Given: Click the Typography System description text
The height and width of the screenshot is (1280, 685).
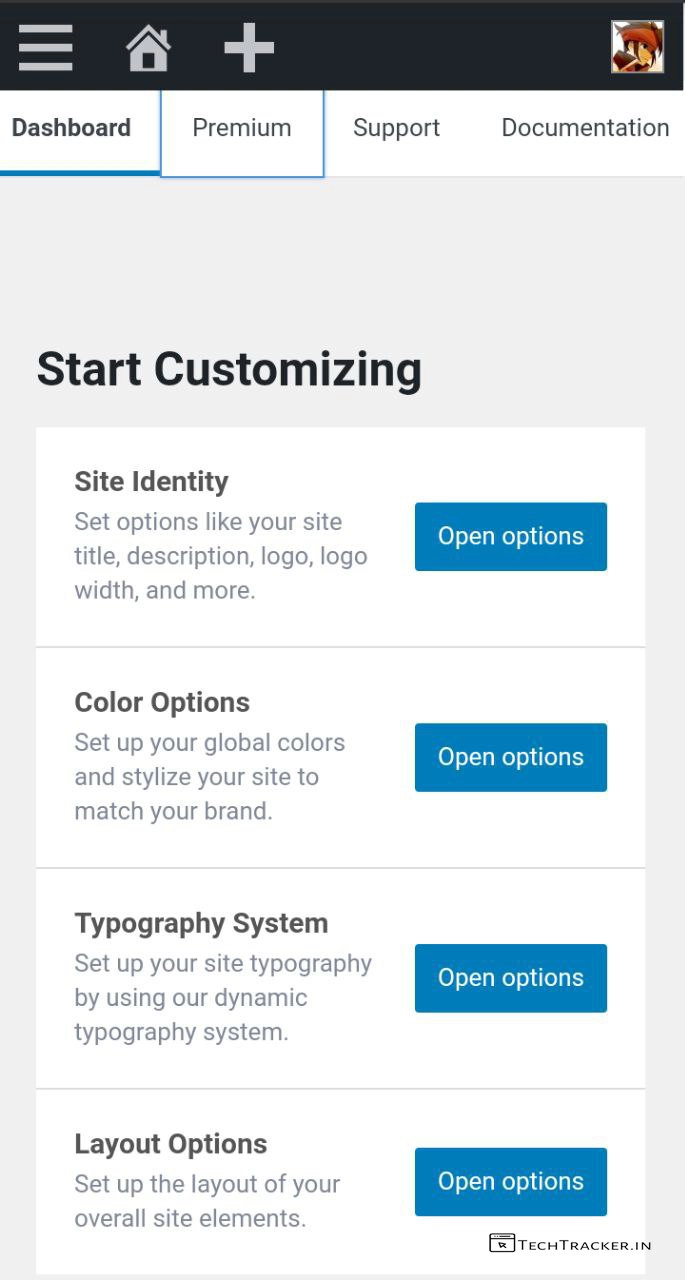Looking at the screenshot, I should pos(222,998).
